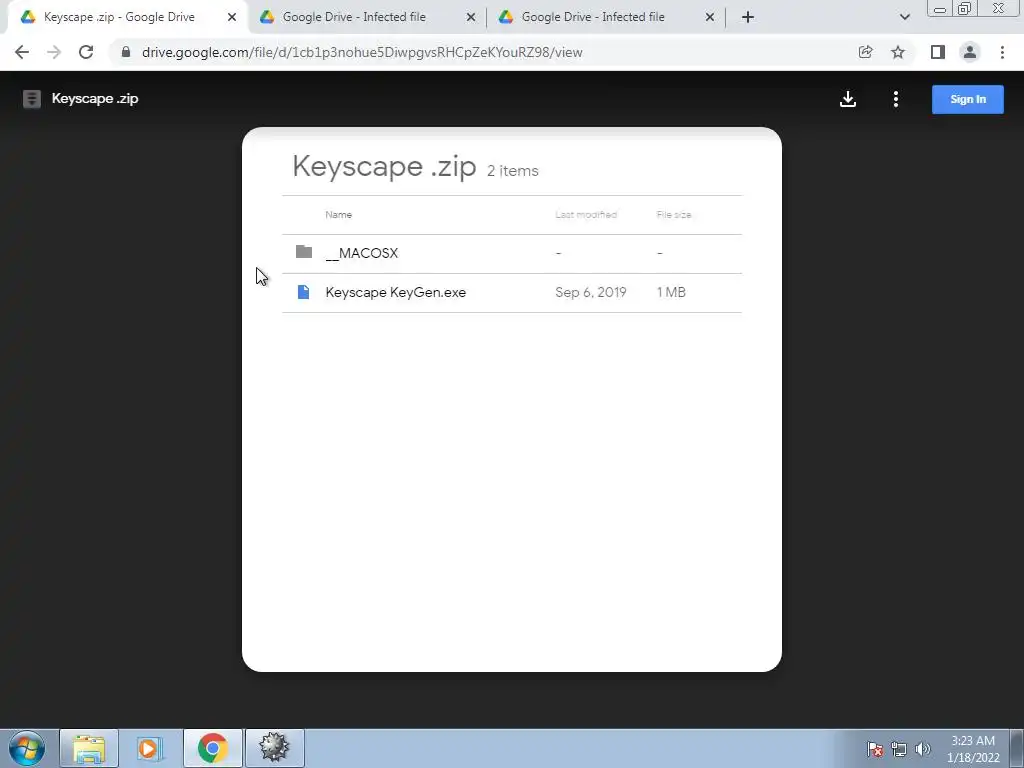
Task: Open the Chrome three-dot menu
Action: click(x=1002, y=52)
